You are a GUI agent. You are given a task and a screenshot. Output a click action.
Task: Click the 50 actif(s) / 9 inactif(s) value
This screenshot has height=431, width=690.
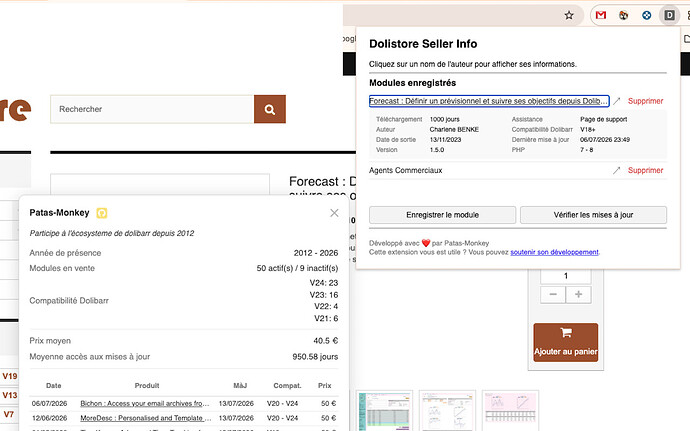(297, 268)
